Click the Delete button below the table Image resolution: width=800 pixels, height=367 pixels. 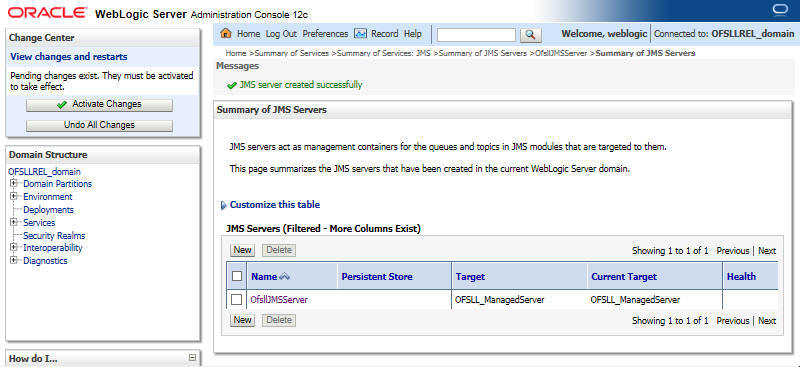tap(279, 320)
